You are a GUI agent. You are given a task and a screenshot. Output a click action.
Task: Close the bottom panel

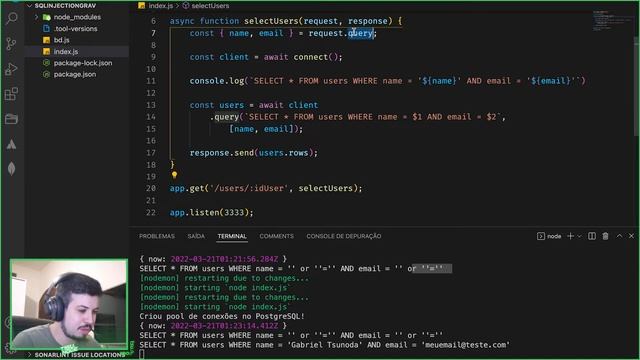tap(631, 236)
